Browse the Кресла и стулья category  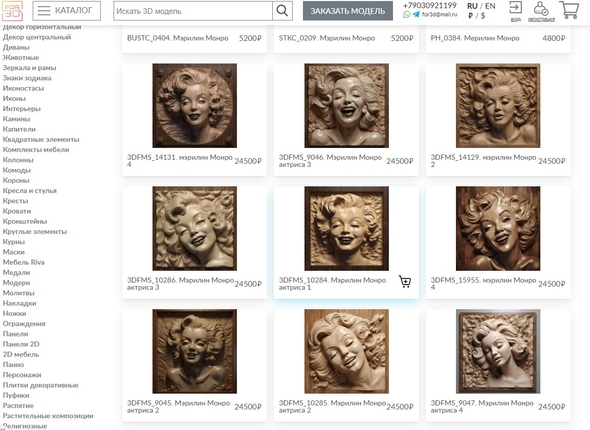[30, 190]
